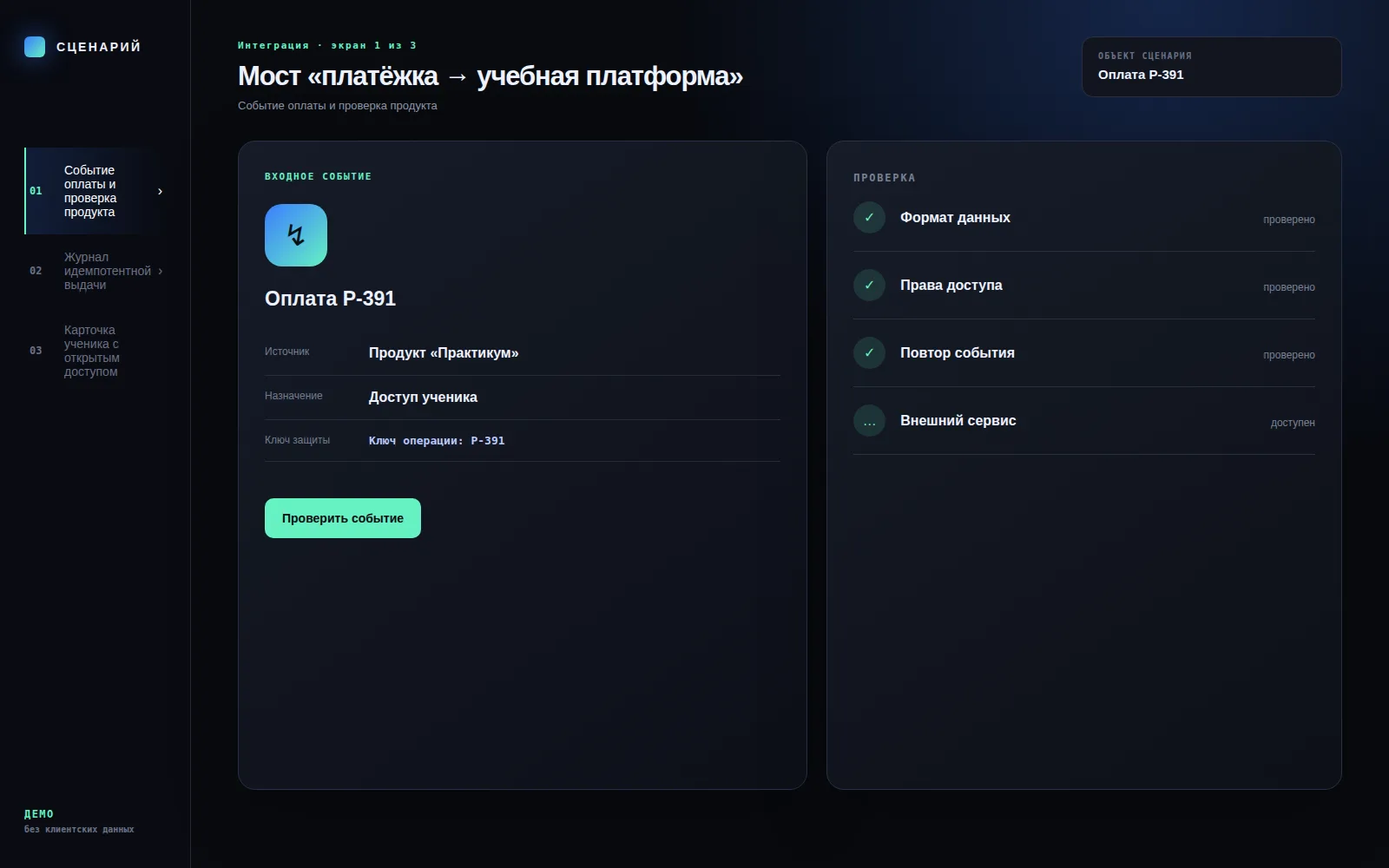
Task: Click the Источник field label
Action: click(286, 352)
